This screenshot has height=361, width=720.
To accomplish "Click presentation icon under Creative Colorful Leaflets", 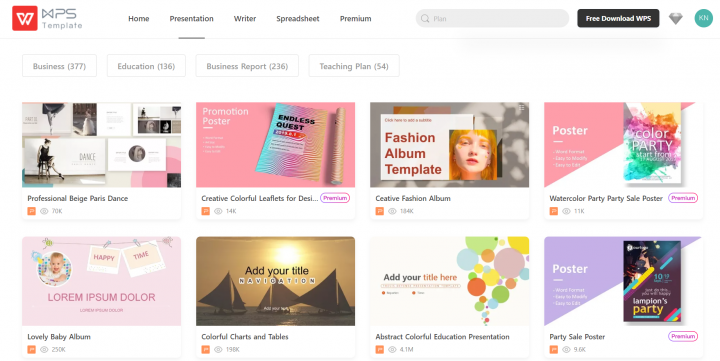I will pos(205,211).
